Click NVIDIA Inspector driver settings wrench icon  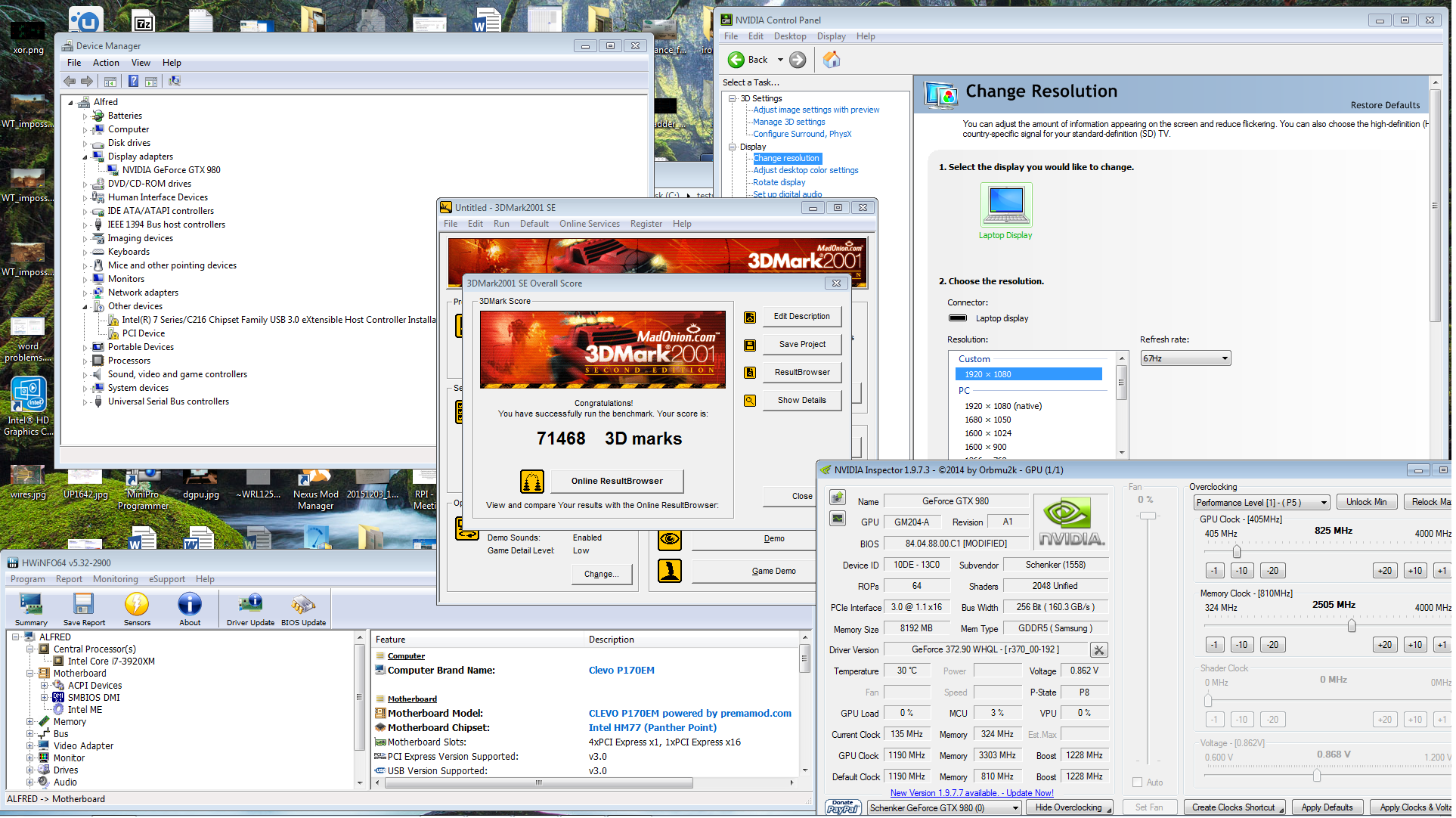[x=1099, y=650]
